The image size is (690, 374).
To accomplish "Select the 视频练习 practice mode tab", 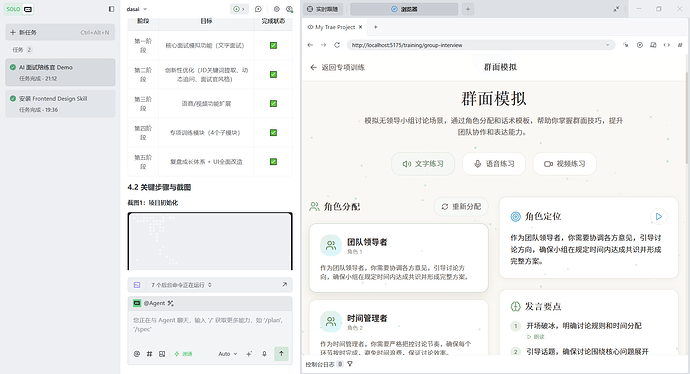I will pos(565,164).
